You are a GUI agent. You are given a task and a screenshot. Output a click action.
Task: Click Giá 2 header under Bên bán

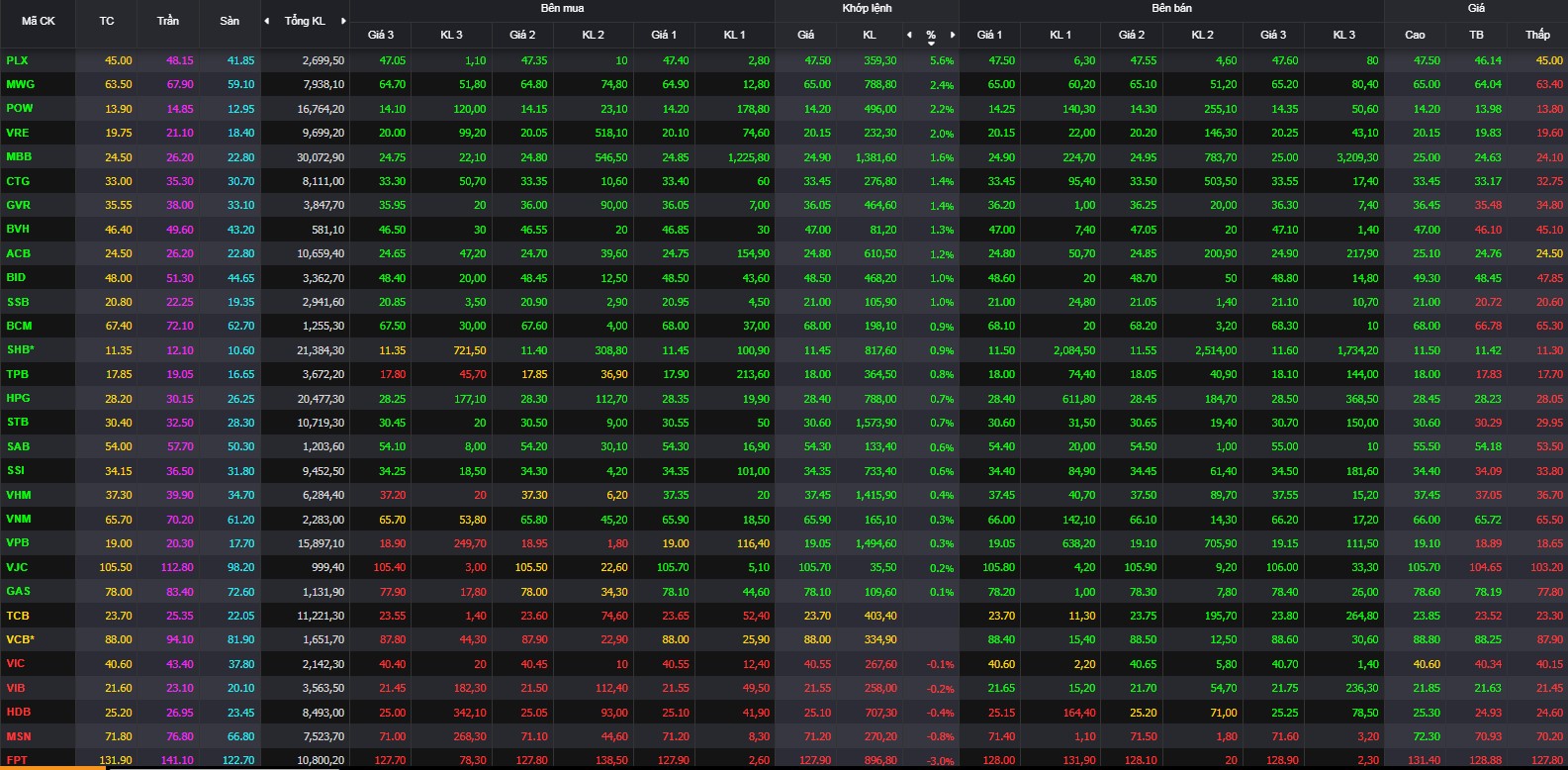(1132, 35)
